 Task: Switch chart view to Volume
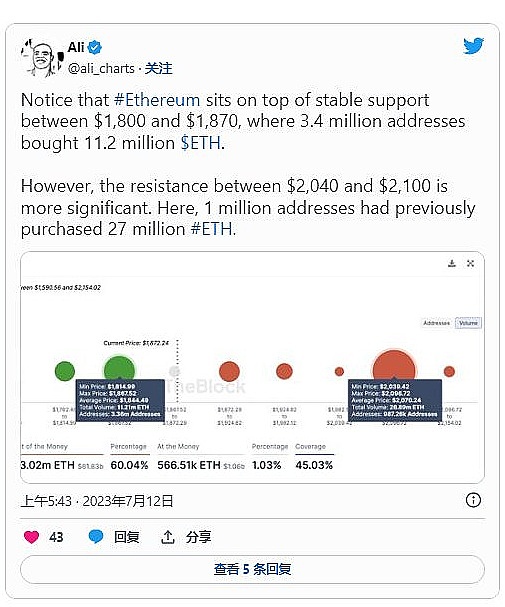469,323
